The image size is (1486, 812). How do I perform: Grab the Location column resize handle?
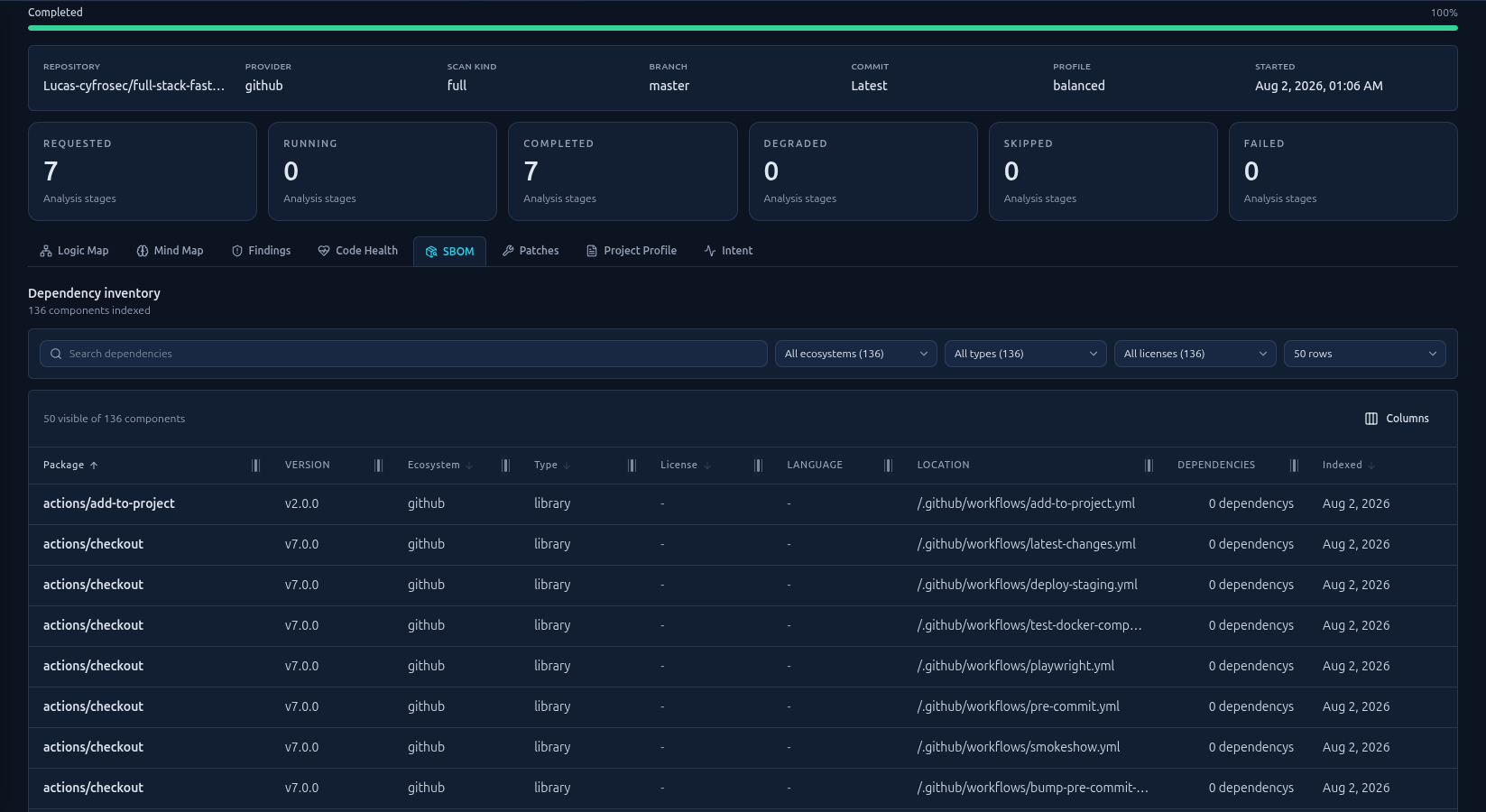[x=1149, y=466]
